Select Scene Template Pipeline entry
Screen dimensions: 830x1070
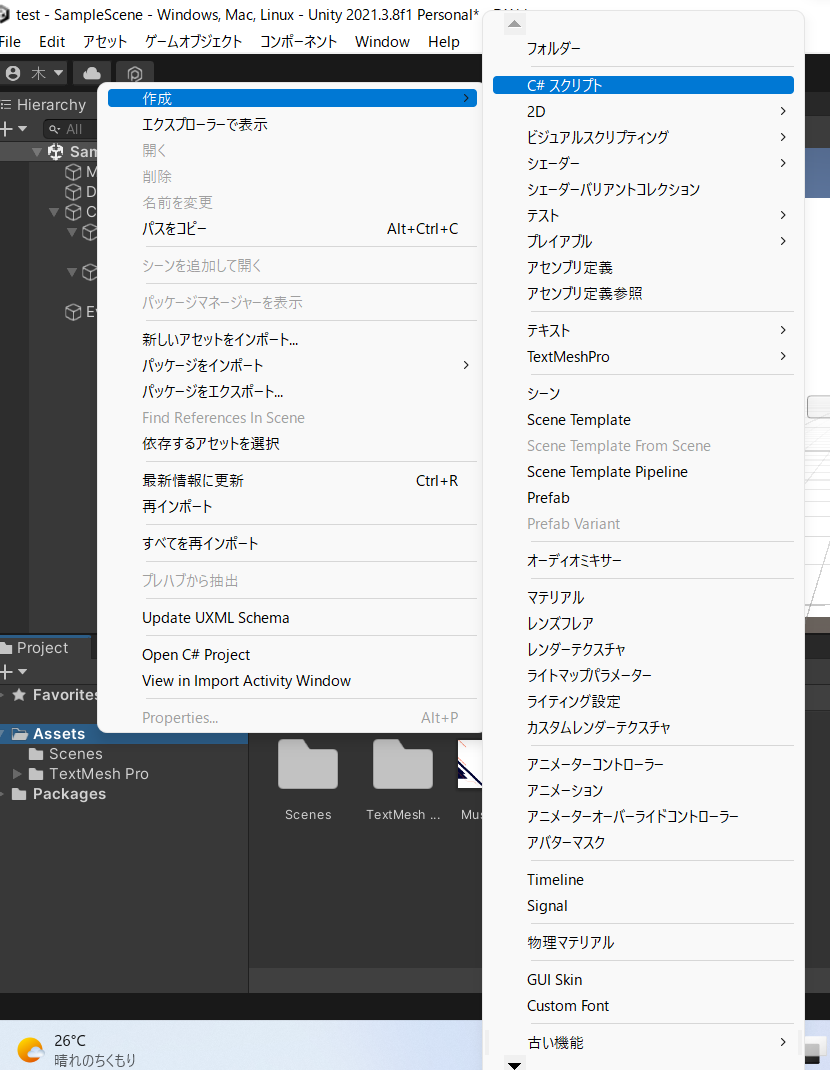pos(643,472)
